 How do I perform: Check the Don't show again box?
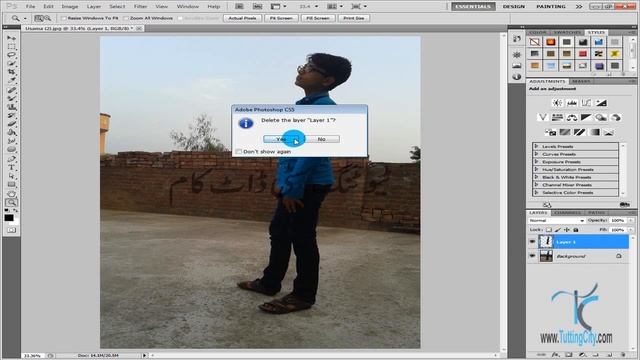coord(239,151)
